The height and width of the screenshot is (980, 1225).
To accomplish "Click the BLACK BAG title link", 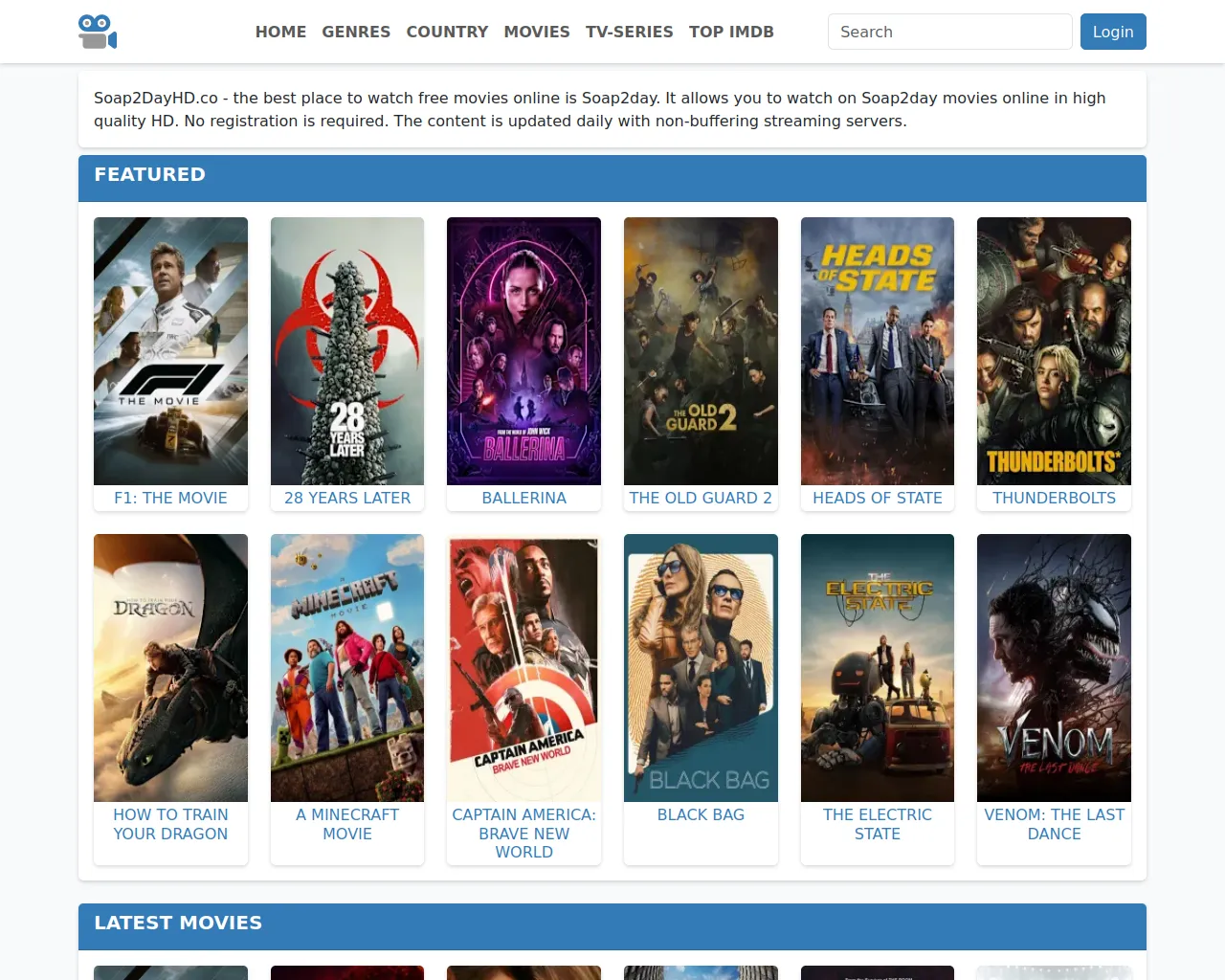I will pos(701,814).
